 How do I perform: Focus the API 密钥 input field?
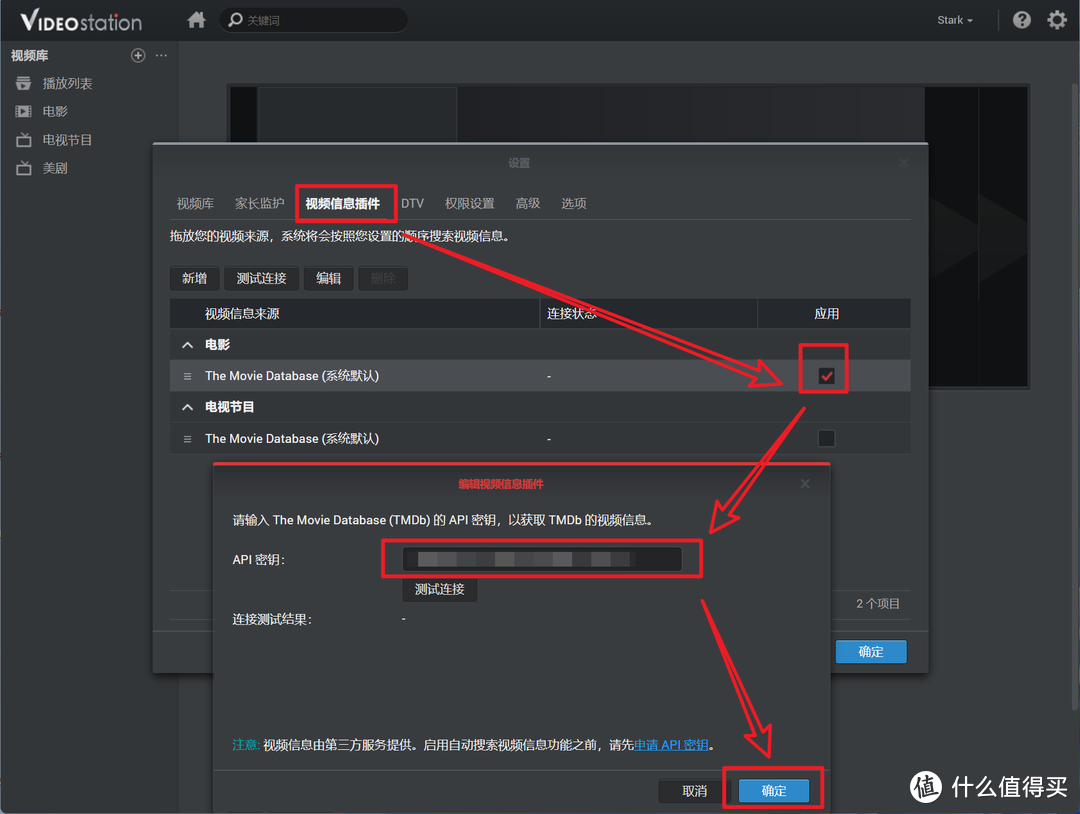click(x=542, y=559)
